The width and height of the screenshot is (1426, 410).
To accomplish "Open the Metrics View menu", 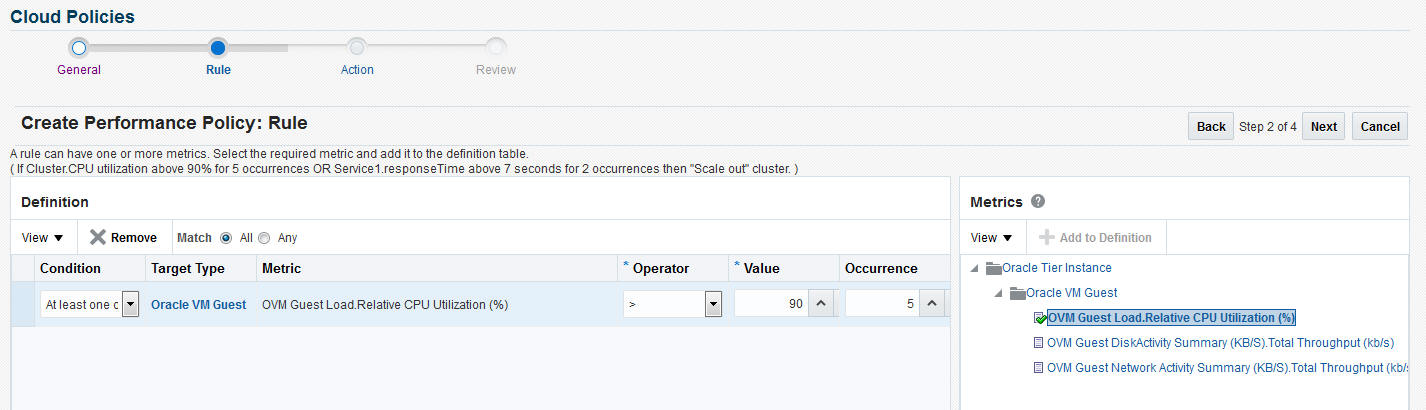I will 992,237.
